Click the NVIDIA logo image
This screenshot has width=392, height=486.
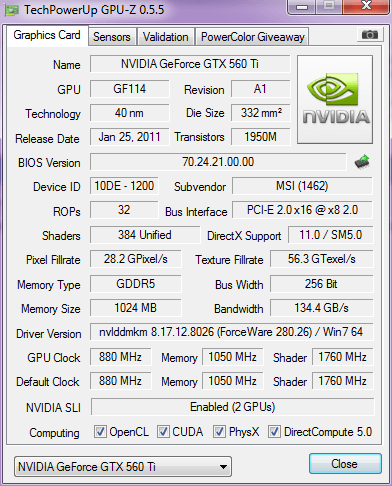(x=335, y=100)
